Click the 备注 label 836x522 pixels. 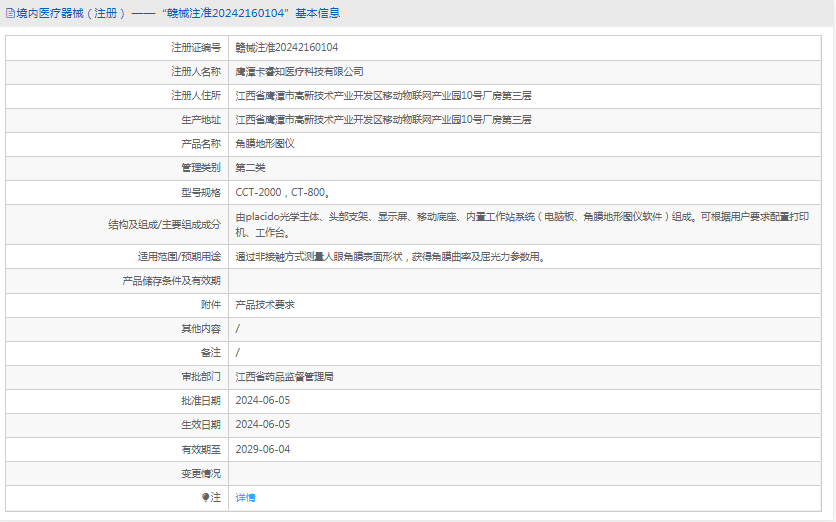pos(211,353)
